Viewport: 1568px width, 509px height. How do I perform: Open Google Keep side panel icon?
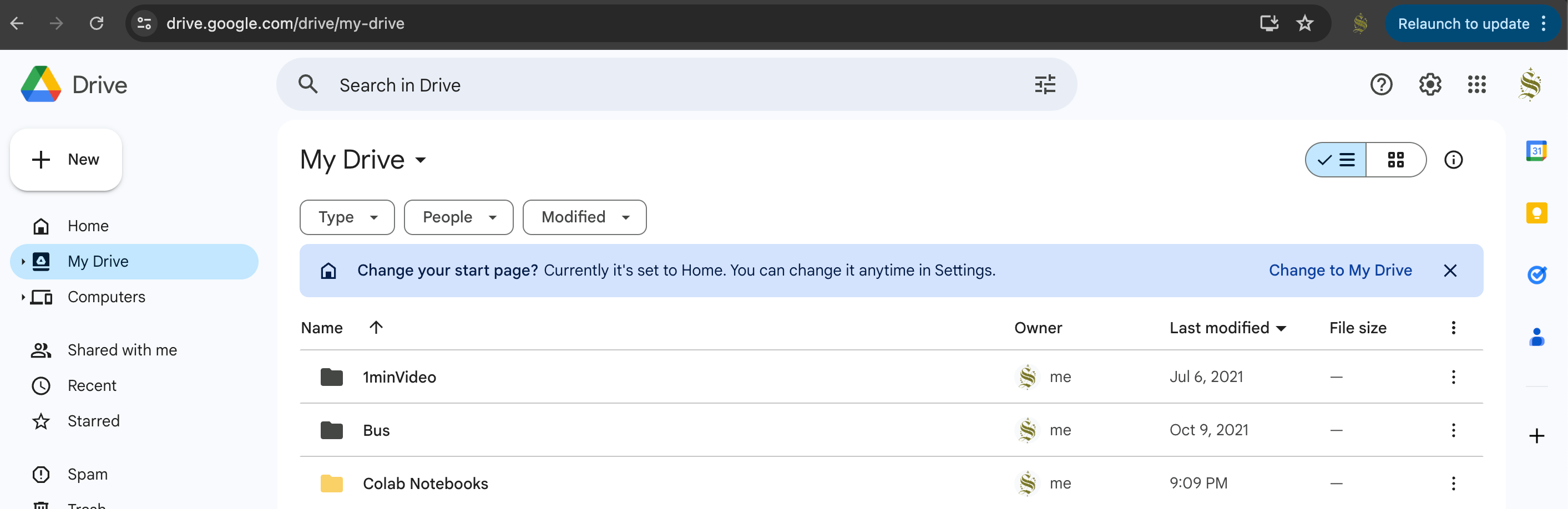(x=1536, y=213)
